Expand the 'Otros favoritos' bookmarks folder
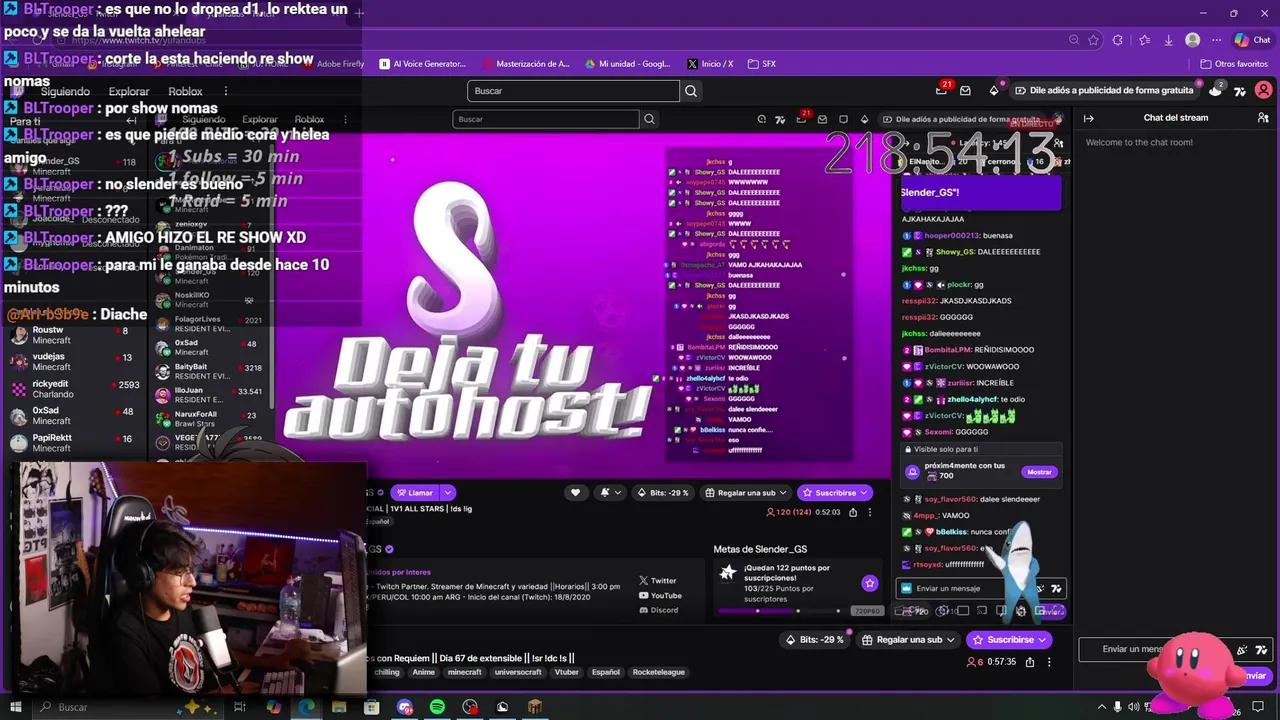This screenshot has height=720, width=1280. coord(1234,64)
